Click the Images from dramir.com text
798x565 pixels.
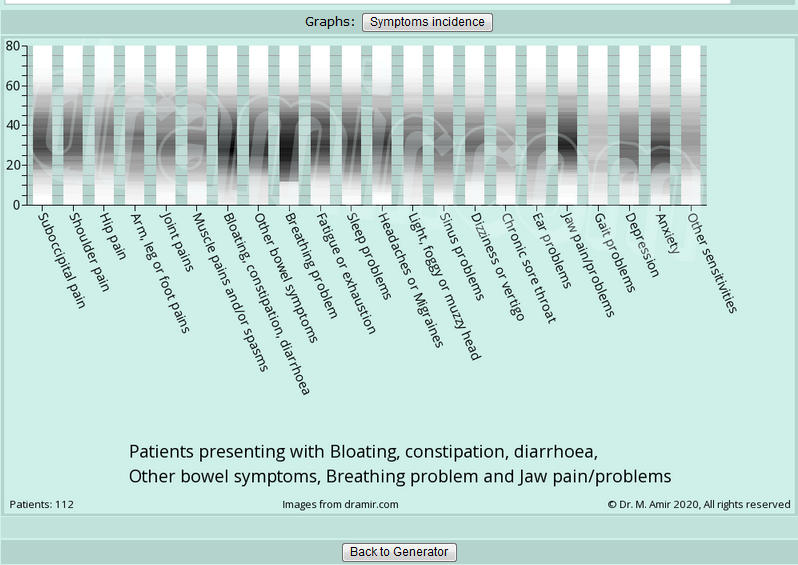(x=340, y=505)
